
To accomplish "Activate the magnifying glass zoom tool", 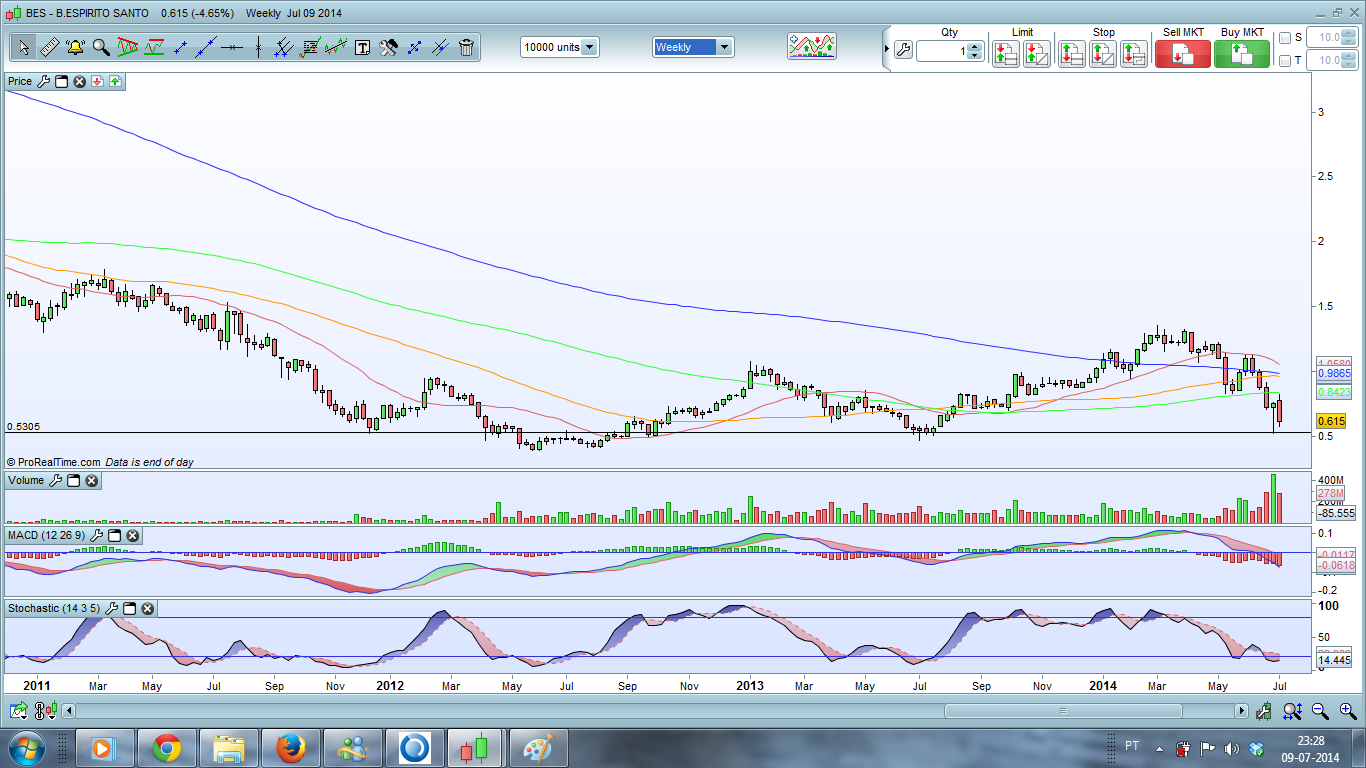I will tap(101, 47).
